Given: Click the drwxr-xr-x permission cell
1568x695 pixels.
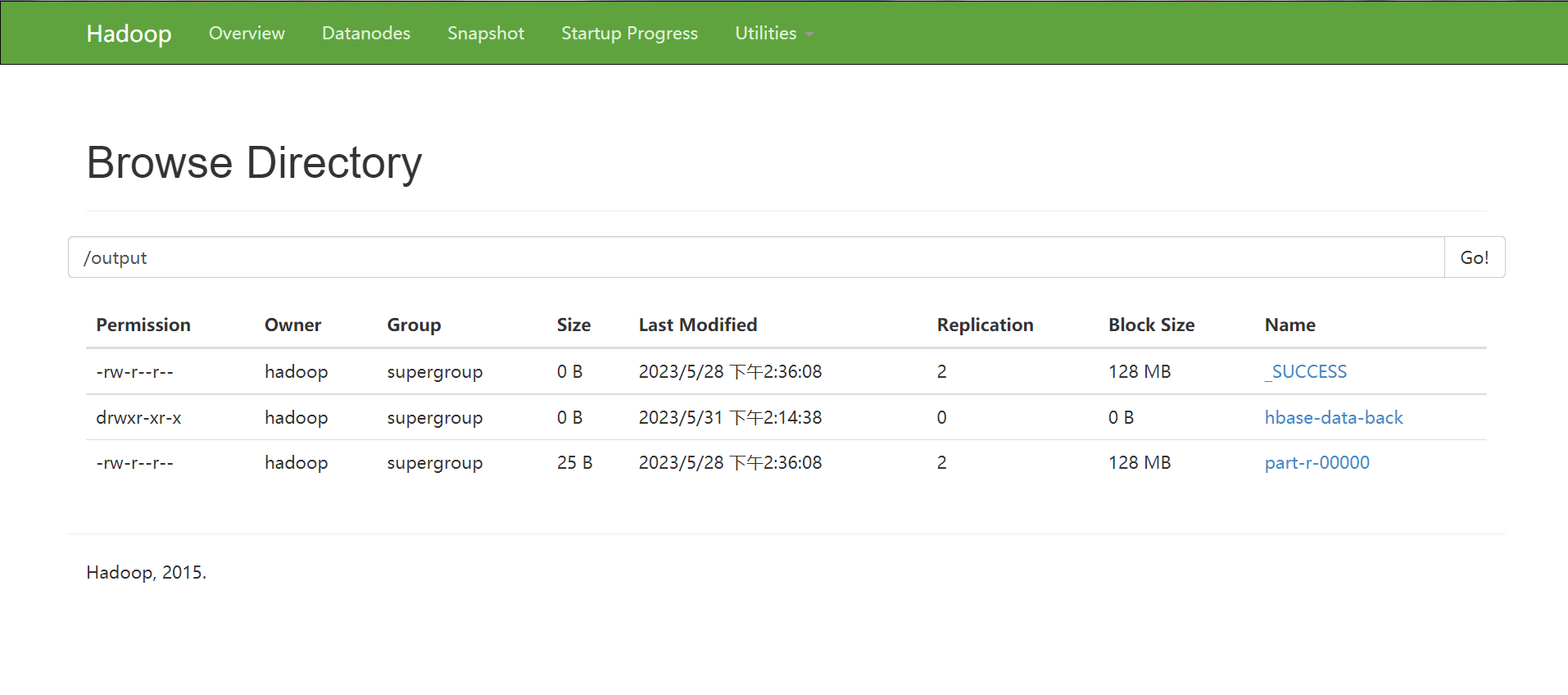Looking at the screenshot, I should (x=138, y=417).
